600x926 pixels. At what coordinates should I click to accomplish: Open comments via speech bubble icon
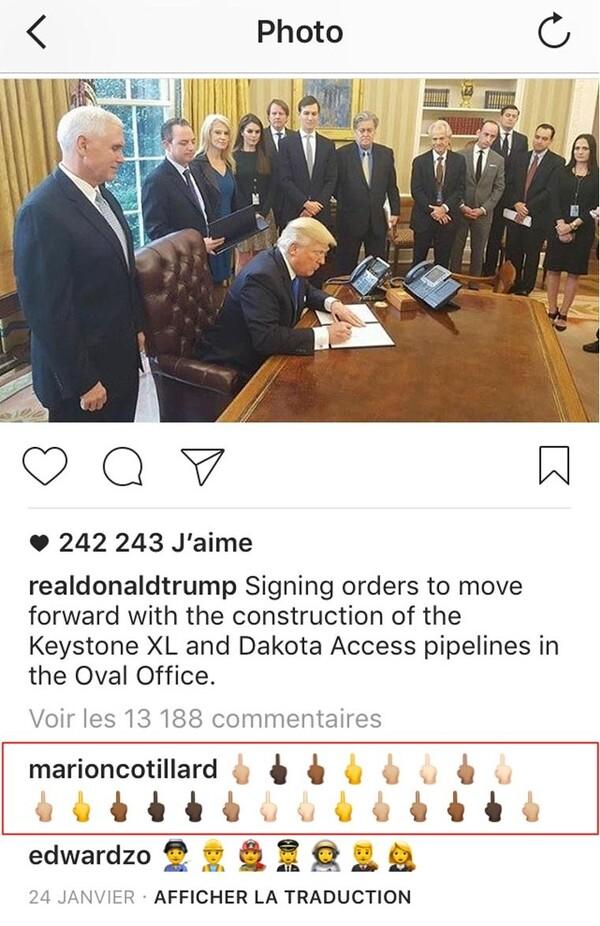(122, 467)
